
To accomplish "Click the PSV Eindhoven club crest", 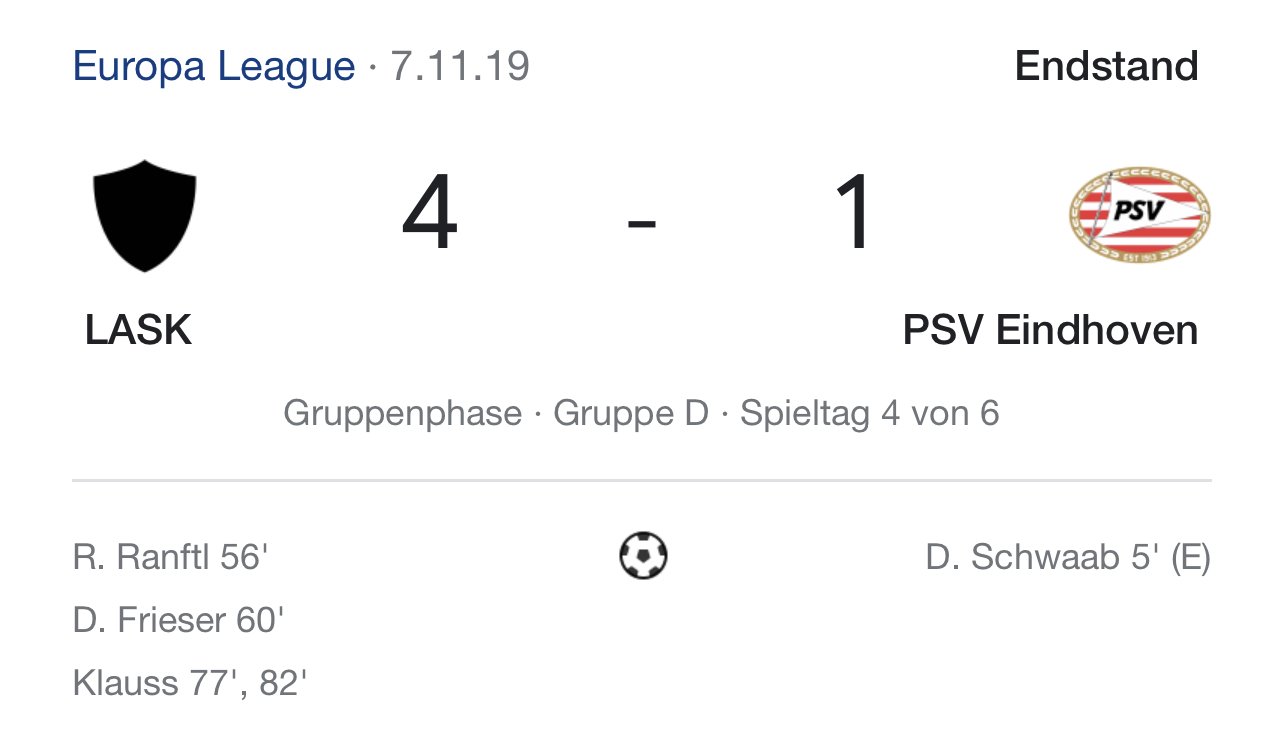I will tap(1140, 215).
